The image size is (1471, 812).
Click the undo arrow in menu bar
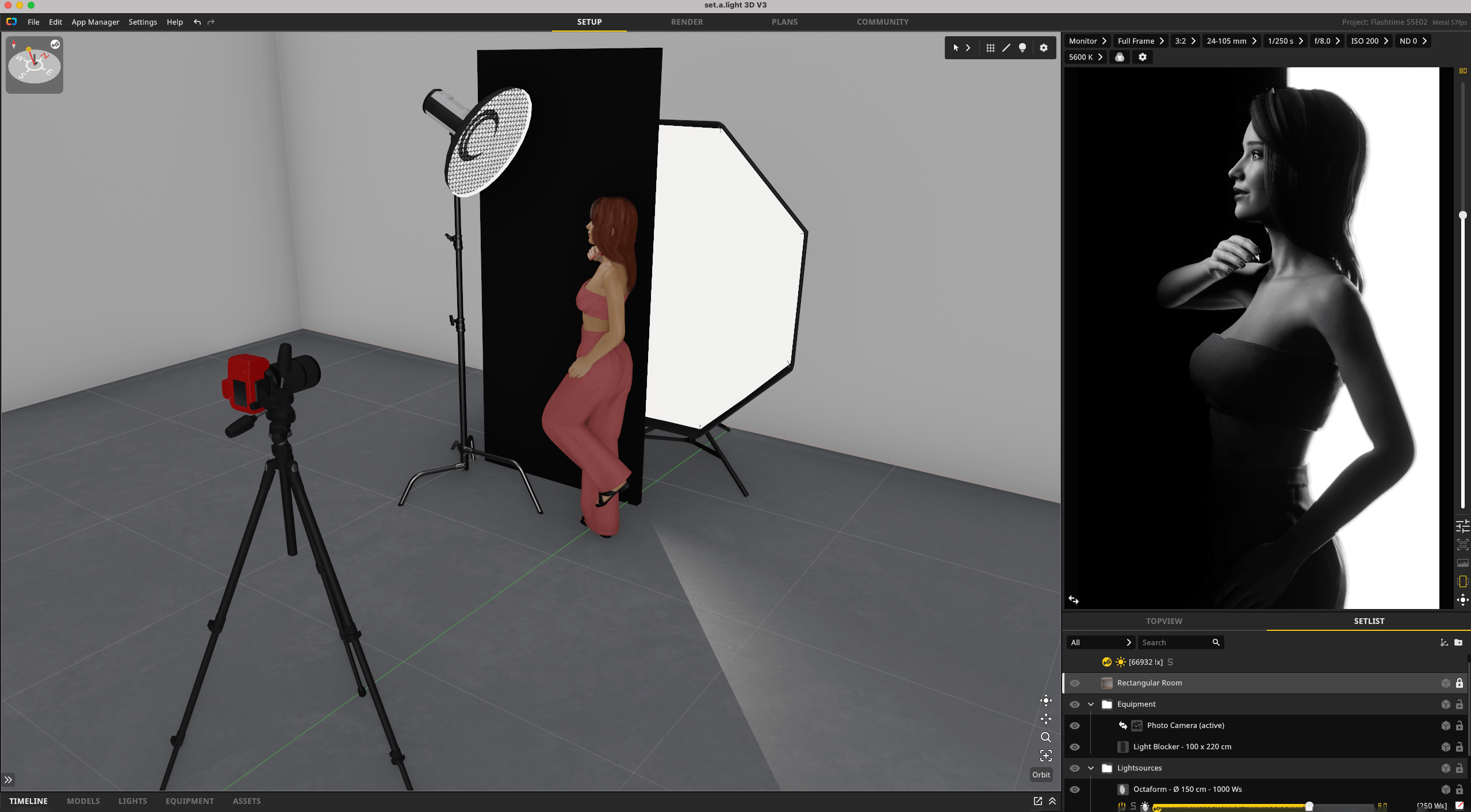pos(197,22)
